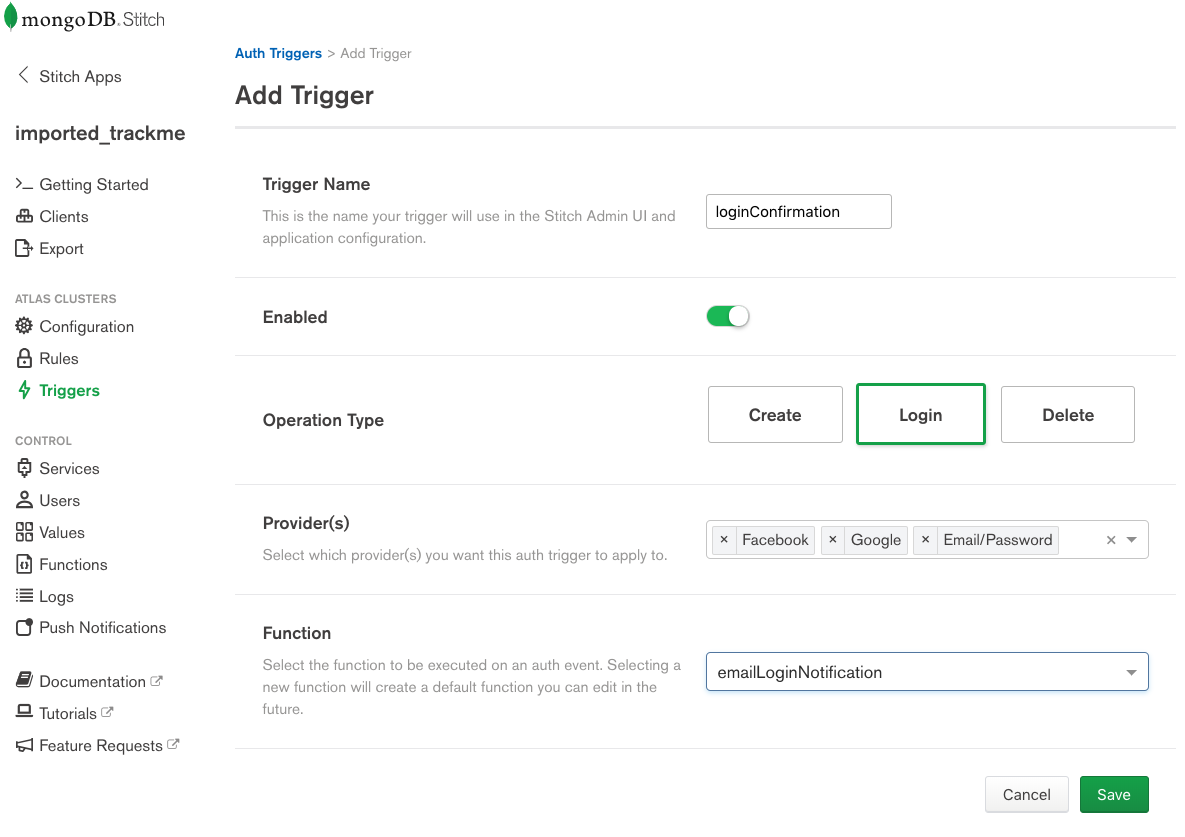1185x837 pixels.
Task: Click the Email/Password provider tag label
Action: coord(998,539)
